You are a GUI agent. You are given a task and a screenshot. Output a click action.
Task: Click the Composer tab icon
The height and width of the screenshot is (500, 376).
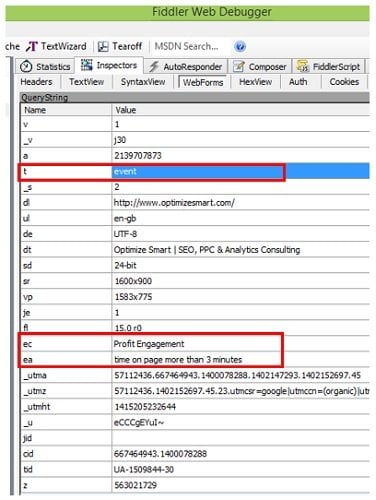[239, 66]
